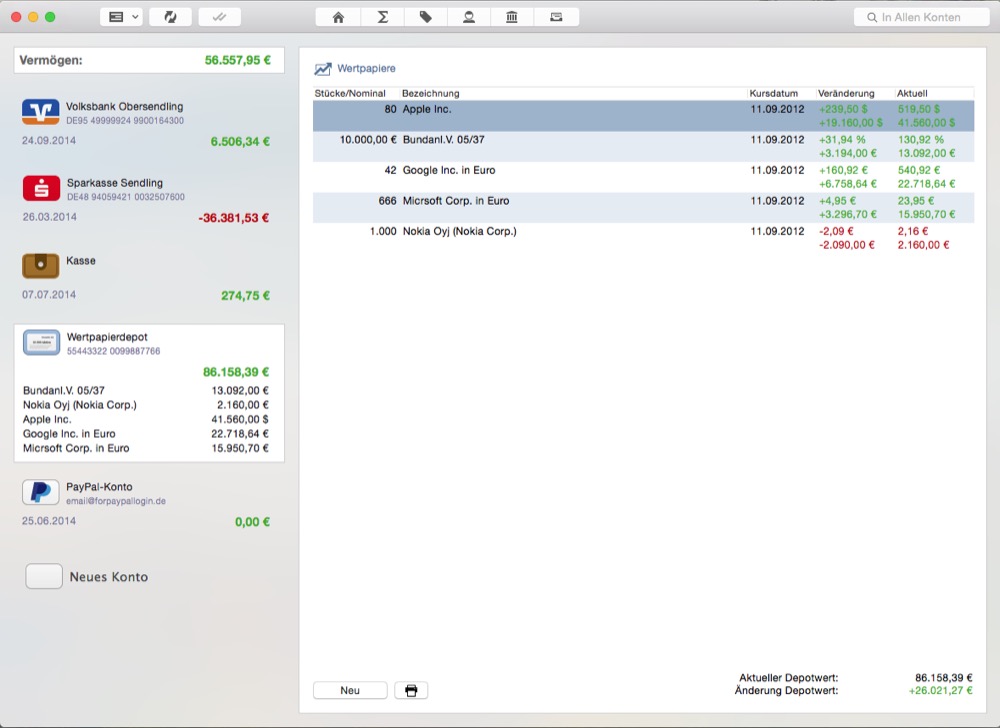Click the sigma sum icon
Image resolution: width=1000 pixels, height=728 pixels.
pos(382,17)
